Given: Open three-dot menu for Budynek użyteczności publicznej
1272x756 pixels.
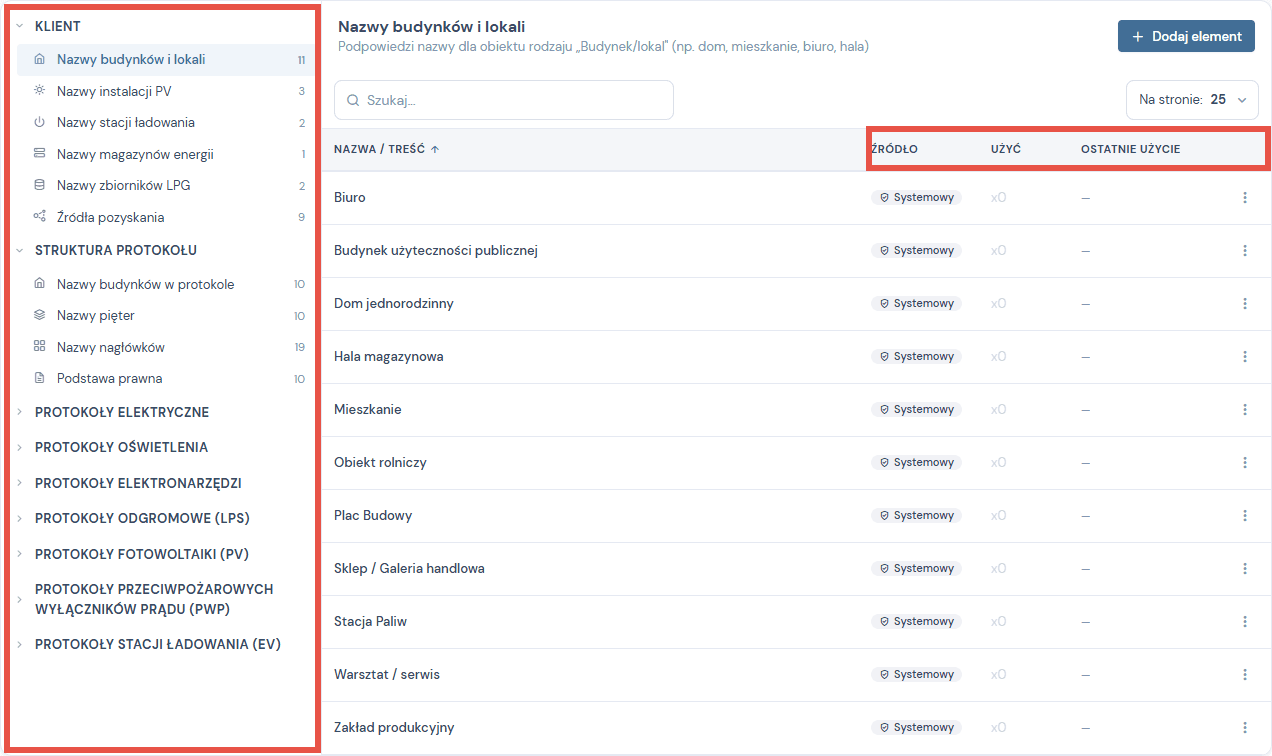Looking at the screenshot, I should [x=1245, y=251].
